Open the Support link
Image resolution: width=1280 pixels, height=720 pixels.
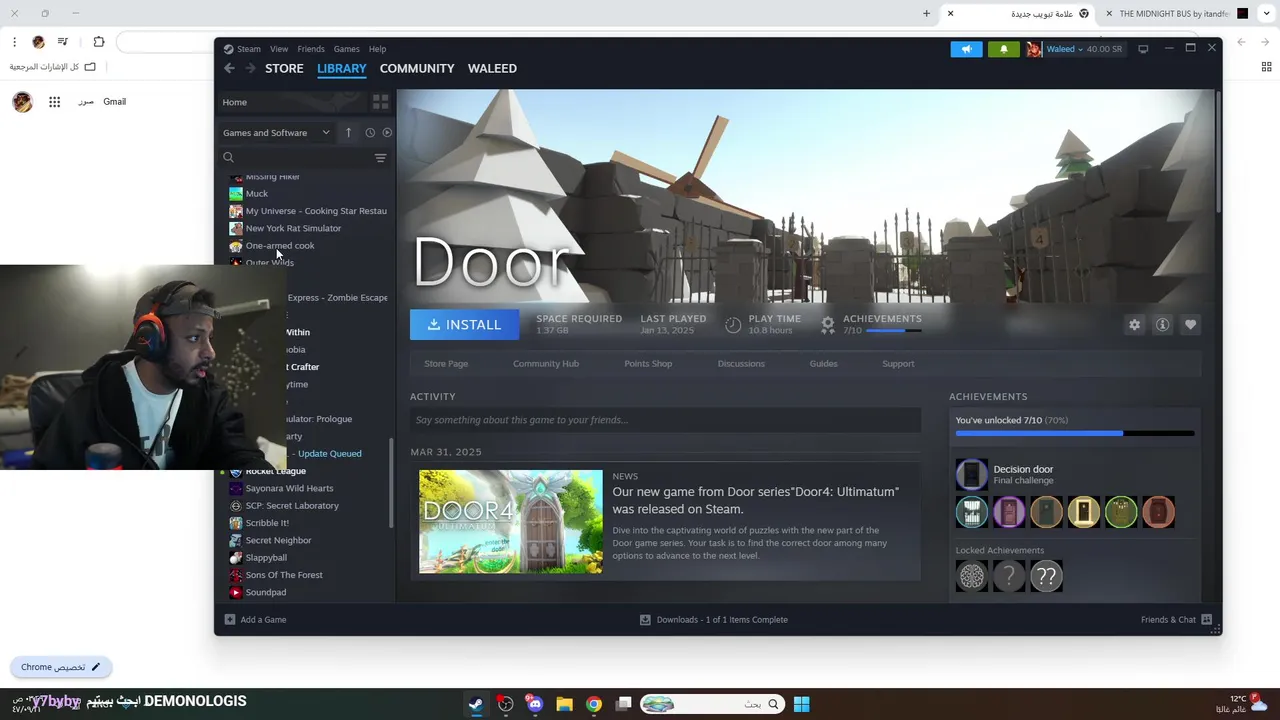pyautogui.click(x=898, y=364)
